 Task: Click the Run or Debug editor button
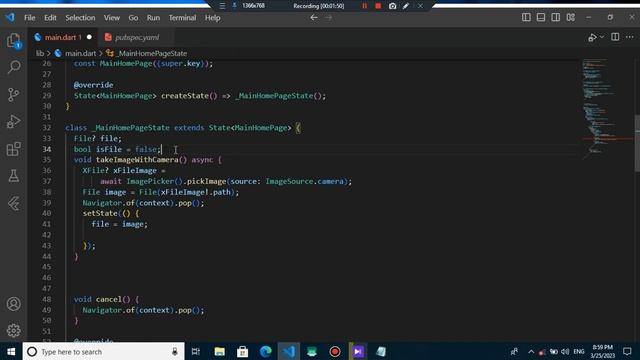[592, 37]
